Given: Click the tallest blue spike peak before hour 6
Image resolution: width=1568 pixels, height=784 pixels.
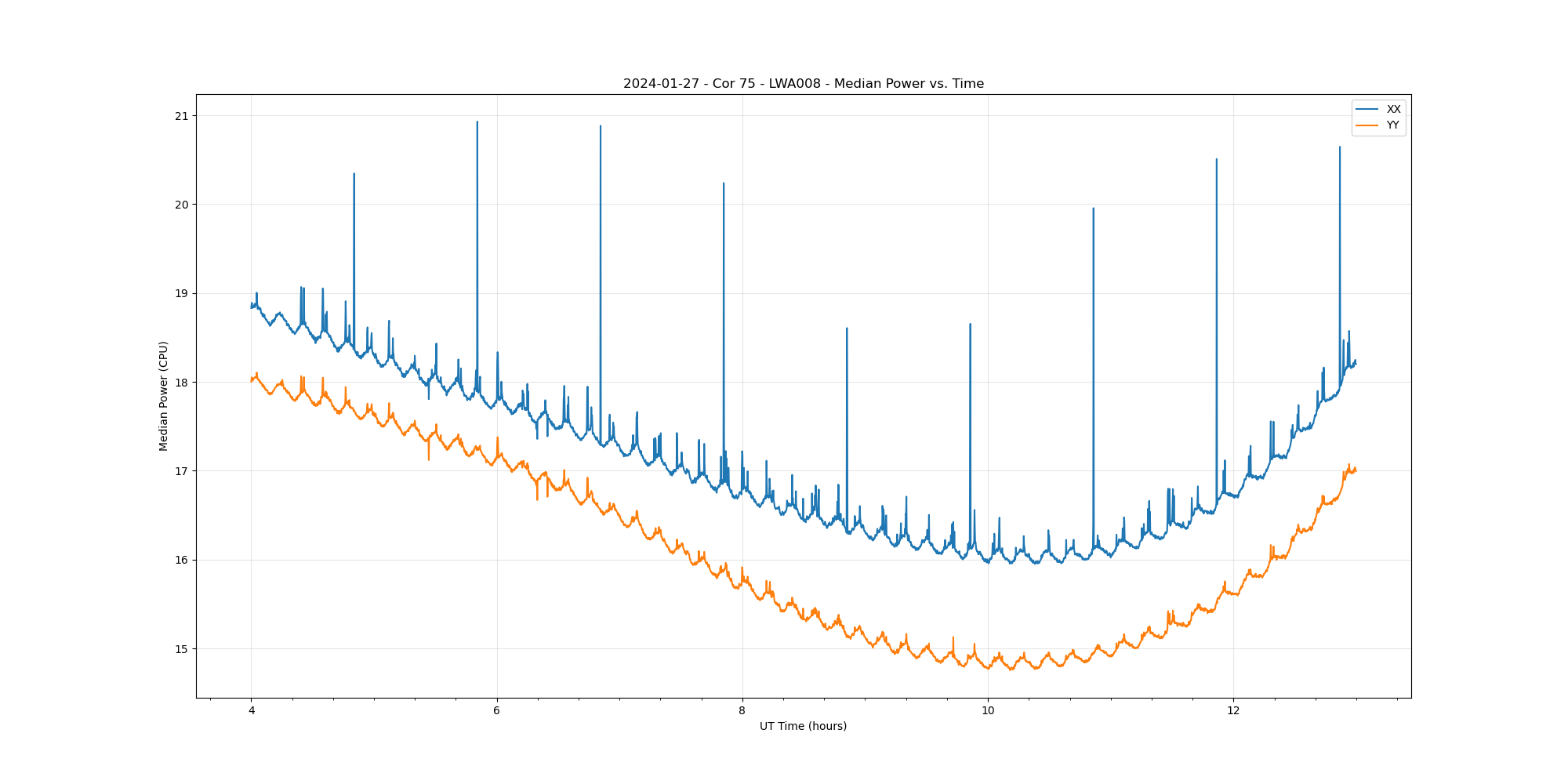Looking at the screenshot, I should tap(477, 122).
